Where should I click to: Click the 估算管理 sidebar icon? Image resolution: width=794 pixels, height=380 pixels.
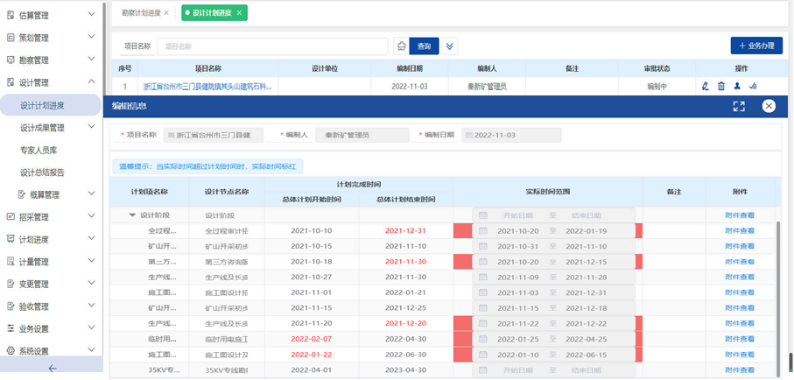point(10,15)
